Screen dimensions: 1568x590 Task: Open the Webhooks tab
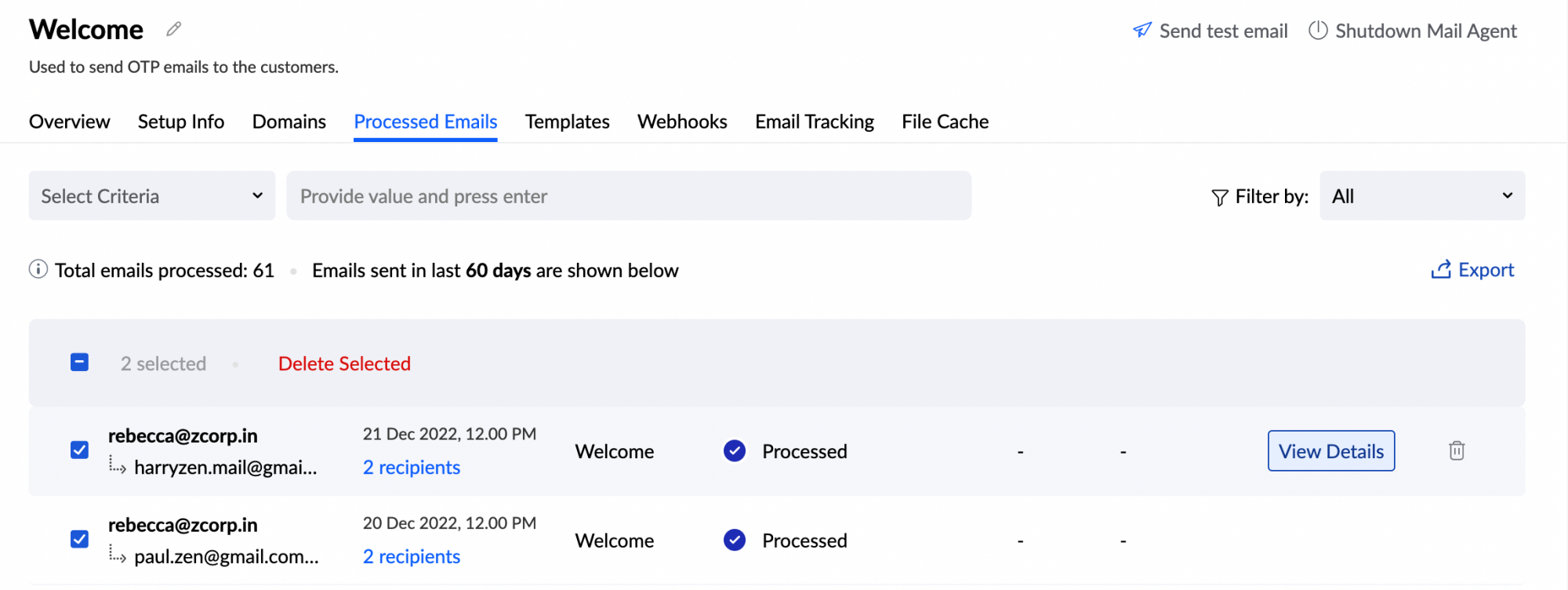pyautogui.click(x=682, y=122)
